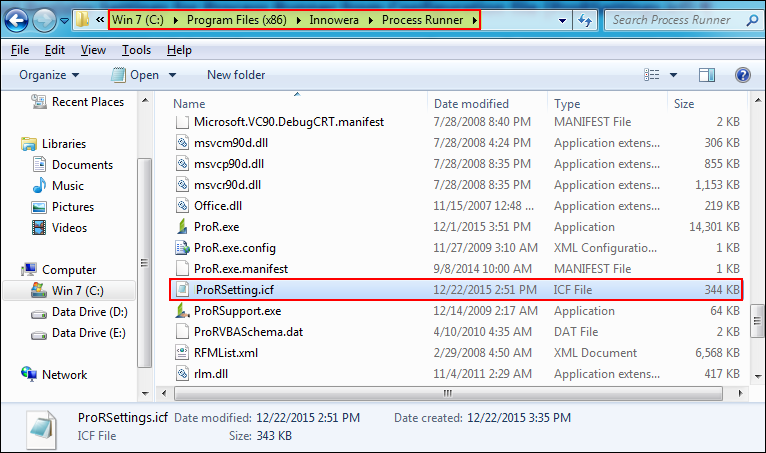Screen dimensions: 766x453
Task: Expand the Open button dropdown arrow
Action: click(x=173, y=75)
